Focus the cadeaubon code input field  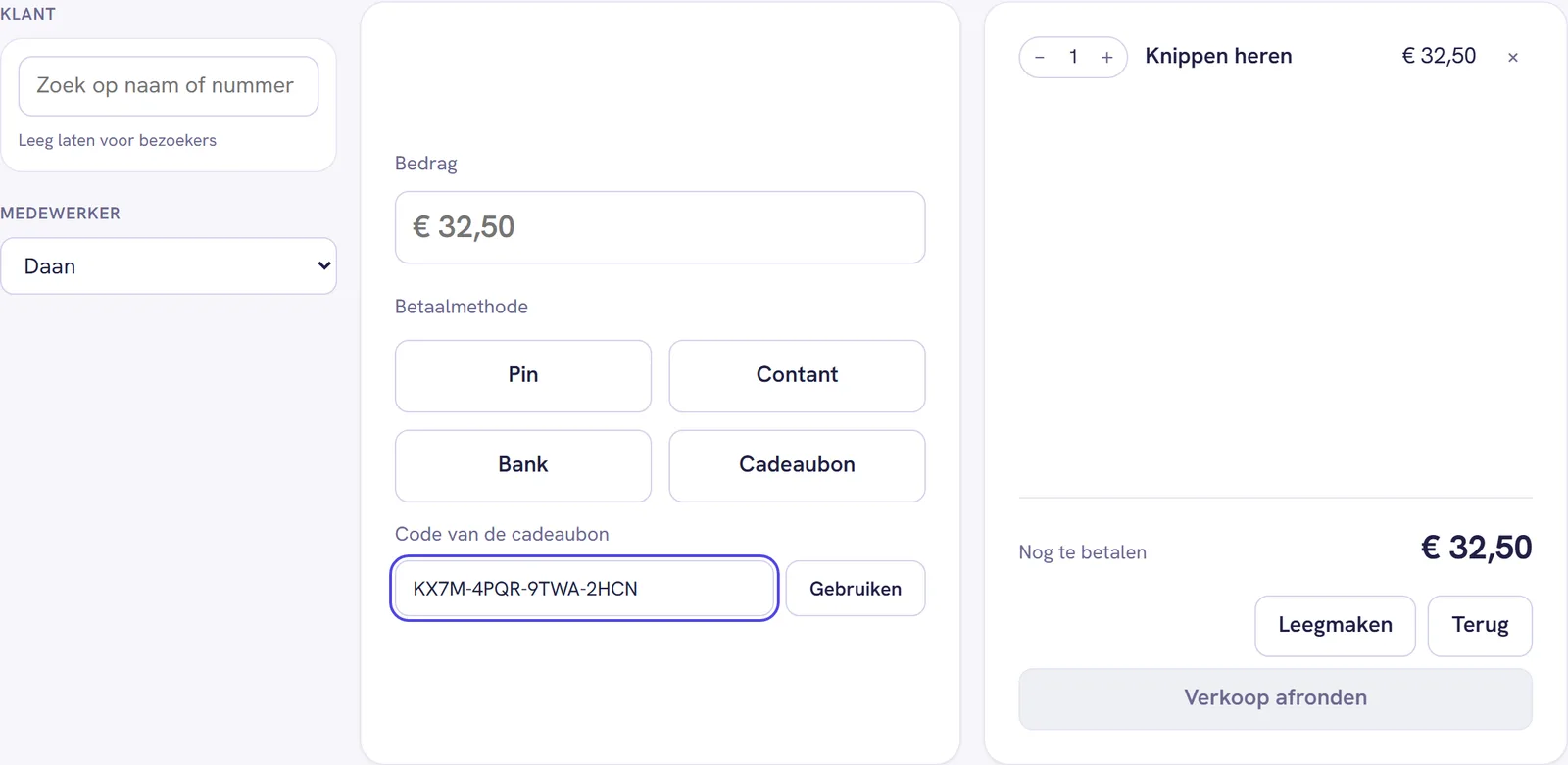click(x=584, y=589)
